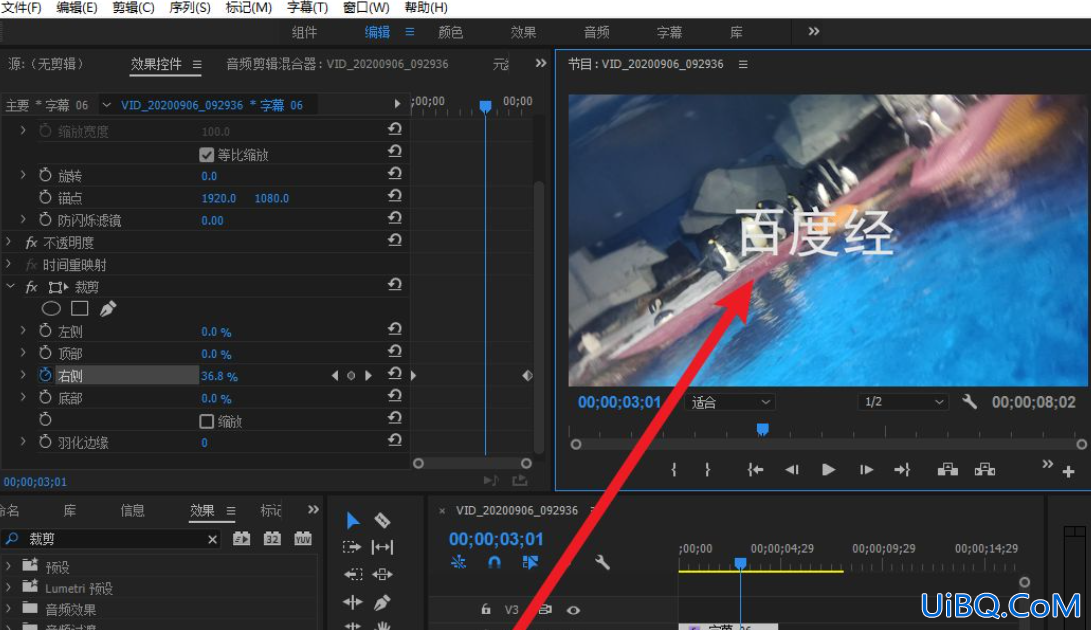Screen dimensions: 1091x630
Task: Click Mark In button in program monitor
Action: (674, 470)
